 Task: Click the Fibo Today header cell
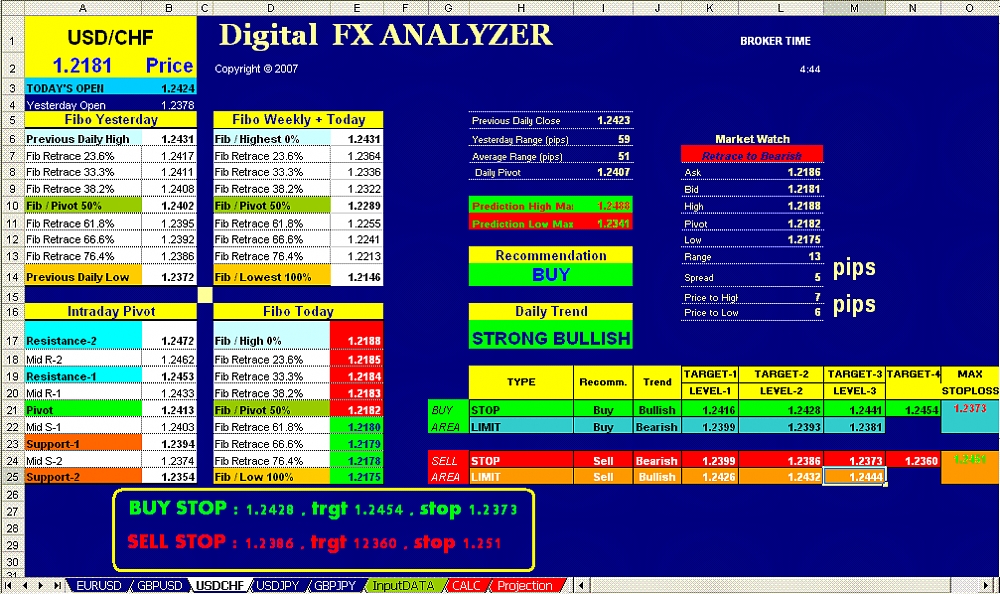click(298, 311)
